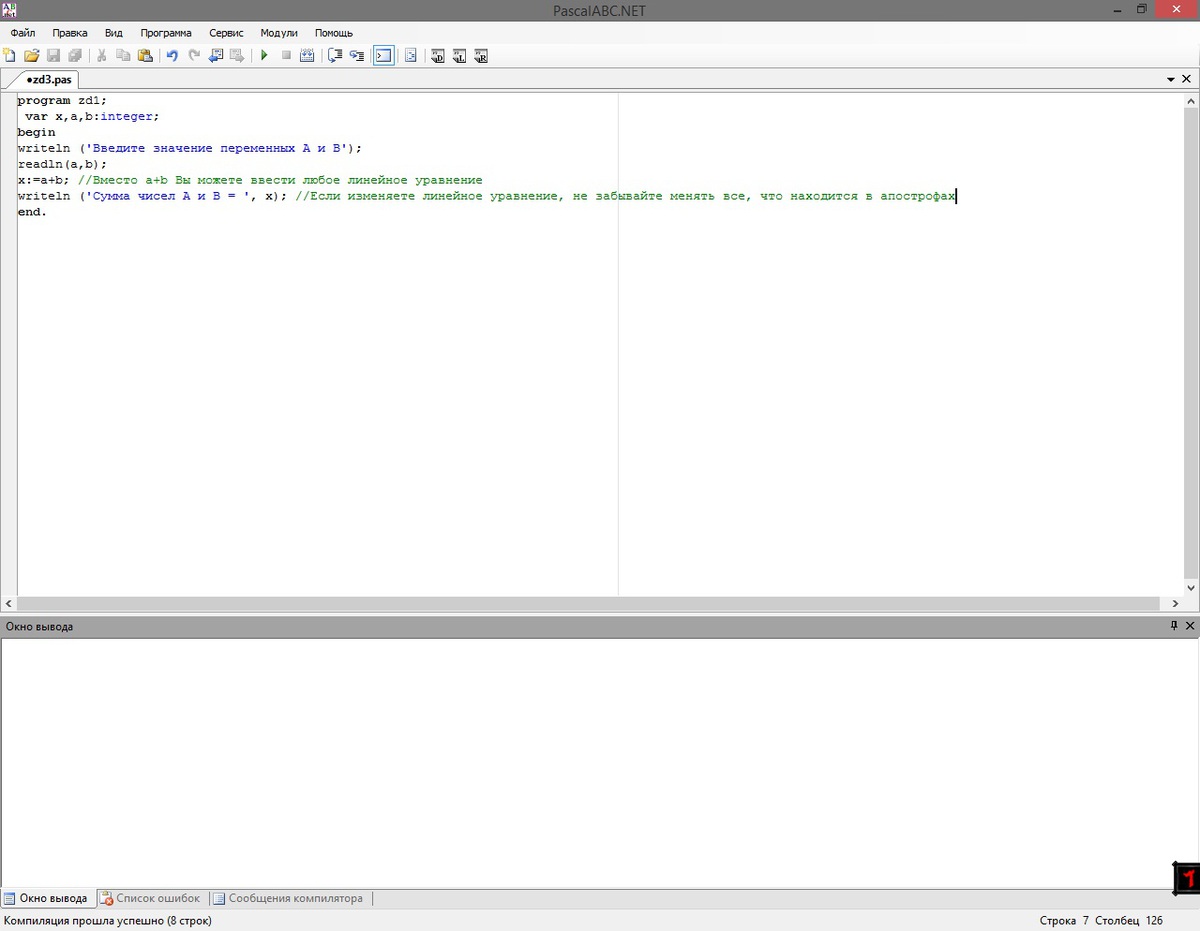Click the Undo arrow icon
The image size is (1200, 931).
tap(172, 56)
